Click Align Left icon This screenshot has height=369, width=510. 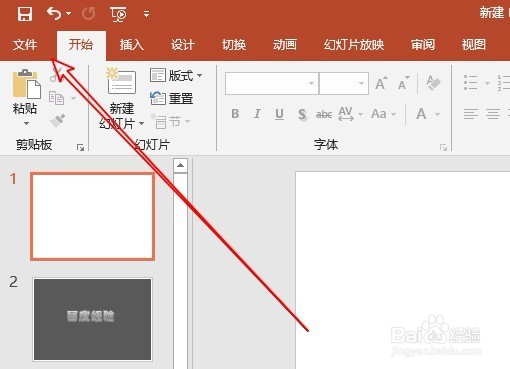(x=471, y=114)
